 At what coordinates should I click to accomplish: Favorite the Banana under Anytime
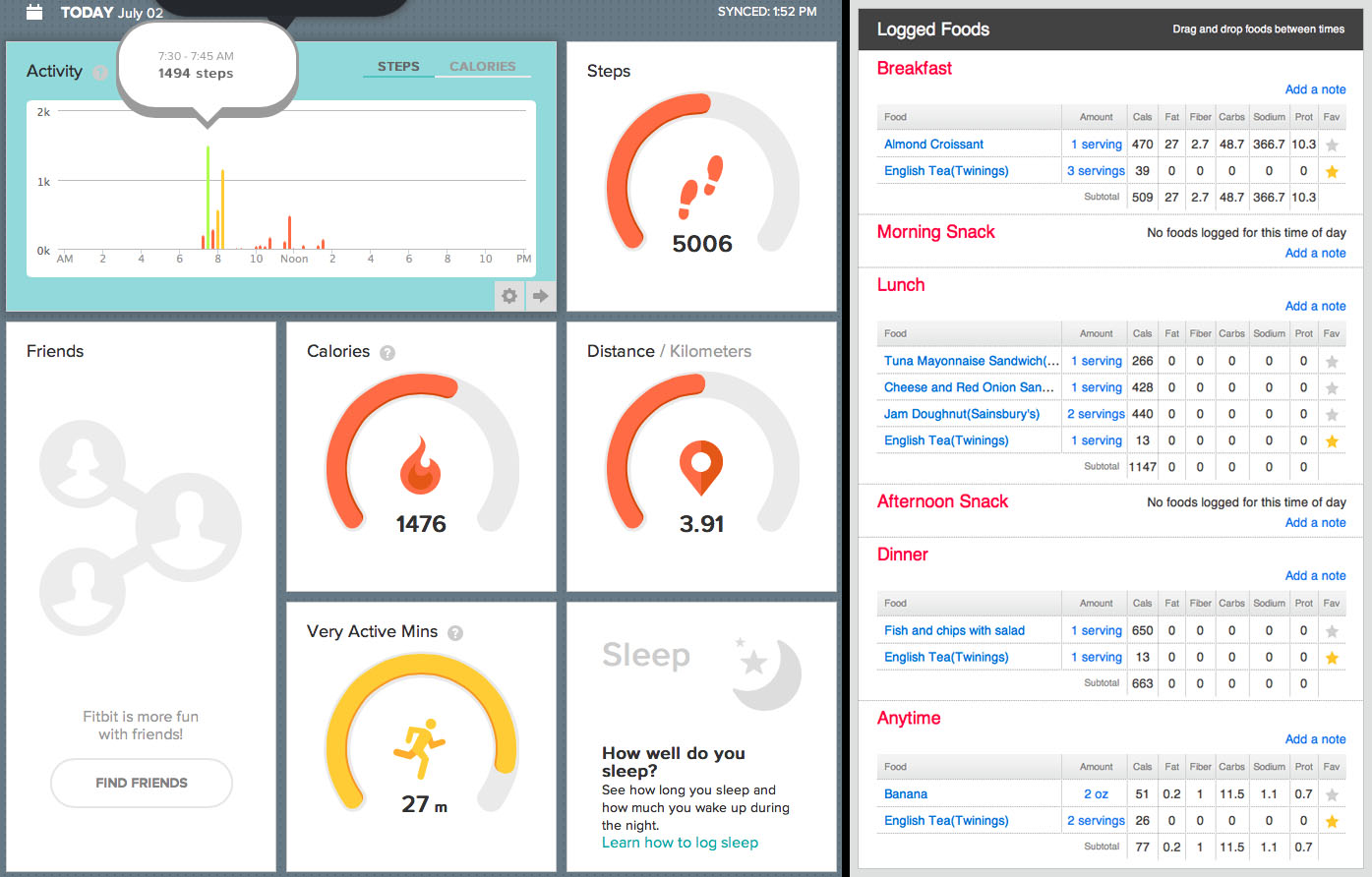pos(1332,793)
